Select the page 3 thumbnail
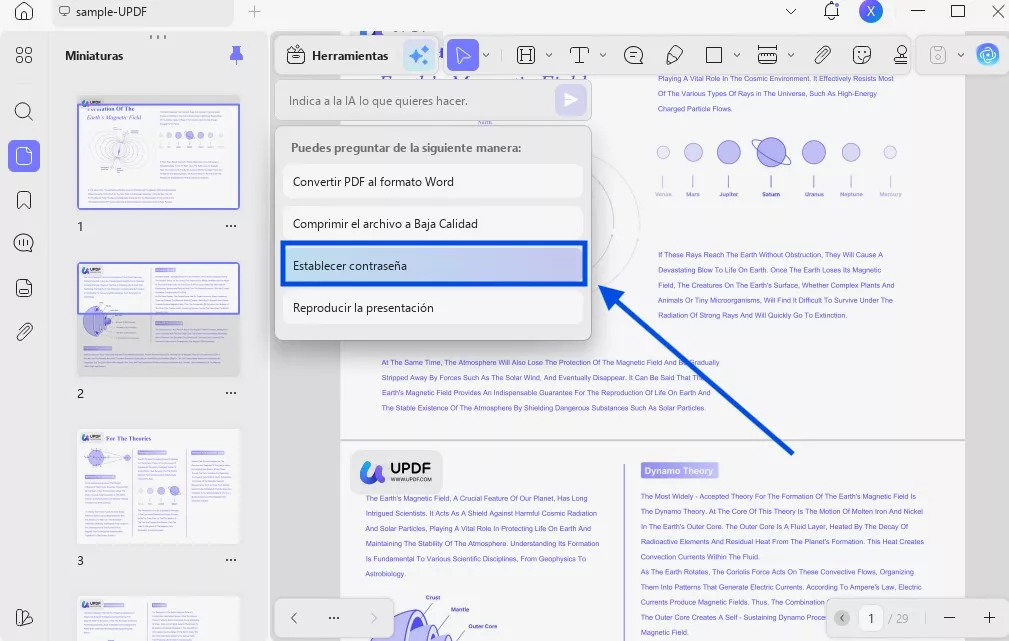Image resolution: width=1009 pixels, height=641 pixels. pos(159,487)
